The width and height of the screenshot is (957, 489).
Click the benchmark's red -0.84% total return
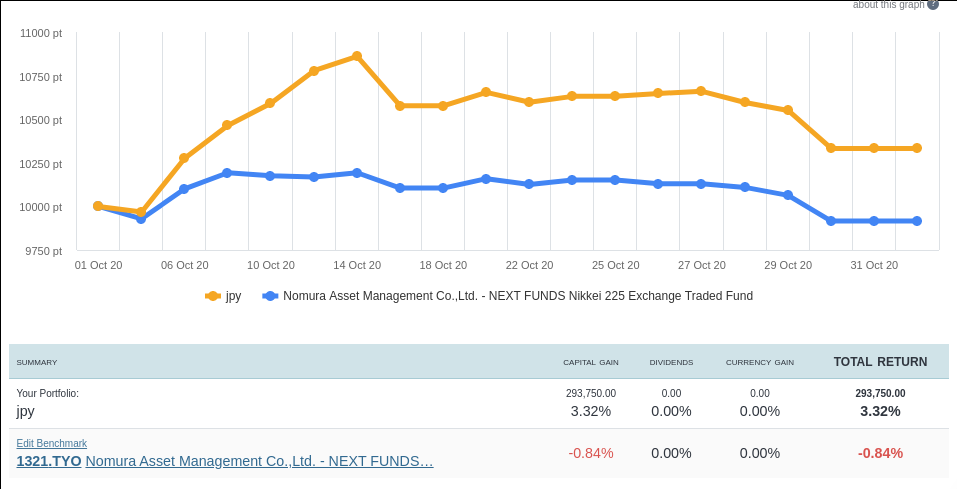(880, 453)
